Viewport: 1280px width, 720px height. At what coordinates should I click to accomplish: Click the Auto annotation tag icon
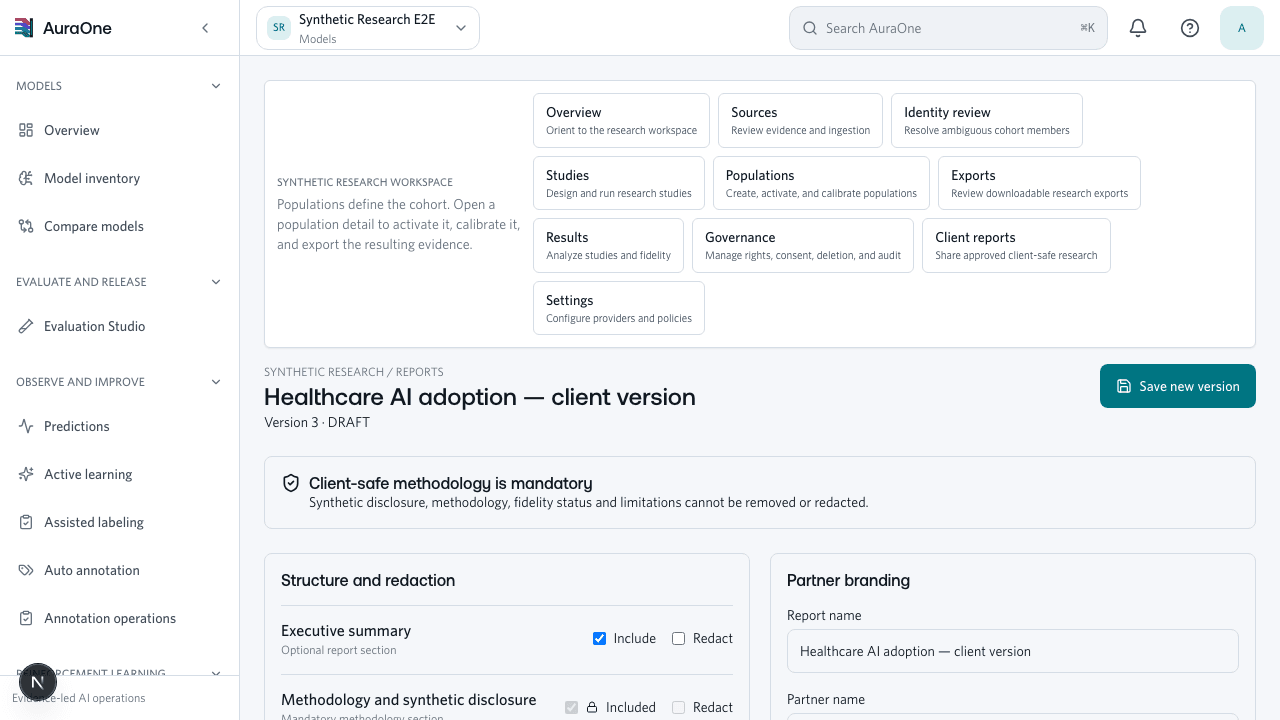tap(26, 570)
